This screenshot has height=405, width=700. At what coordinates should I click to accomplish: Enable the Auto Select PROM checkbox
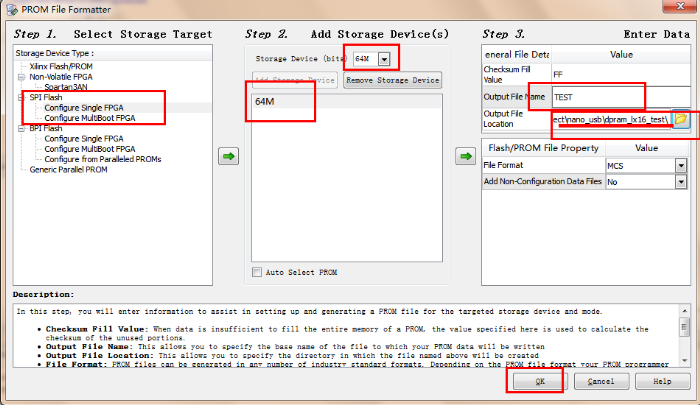pyautogui.click(x=258, y=271)
